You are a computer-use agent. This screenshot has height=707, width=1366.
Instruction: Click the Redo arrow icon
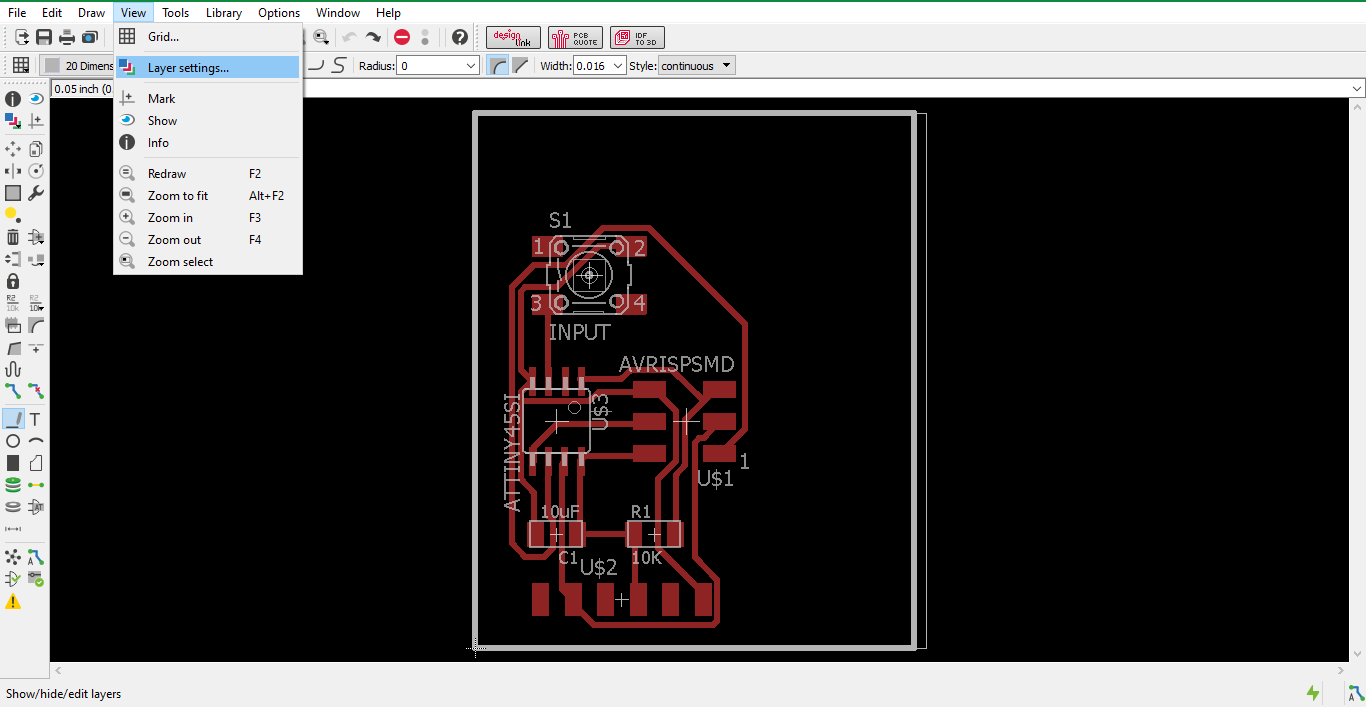(373, 37)
